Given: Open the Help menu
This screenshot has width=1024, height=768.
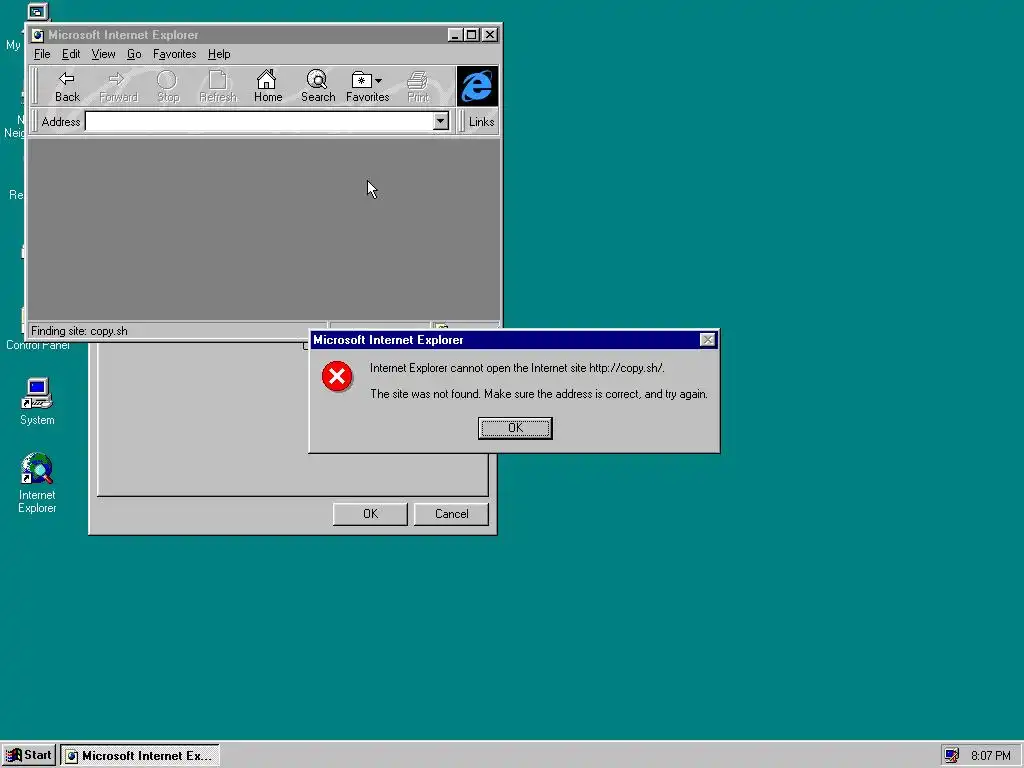Looking at the screenshot, I should [x=219, y=54].
